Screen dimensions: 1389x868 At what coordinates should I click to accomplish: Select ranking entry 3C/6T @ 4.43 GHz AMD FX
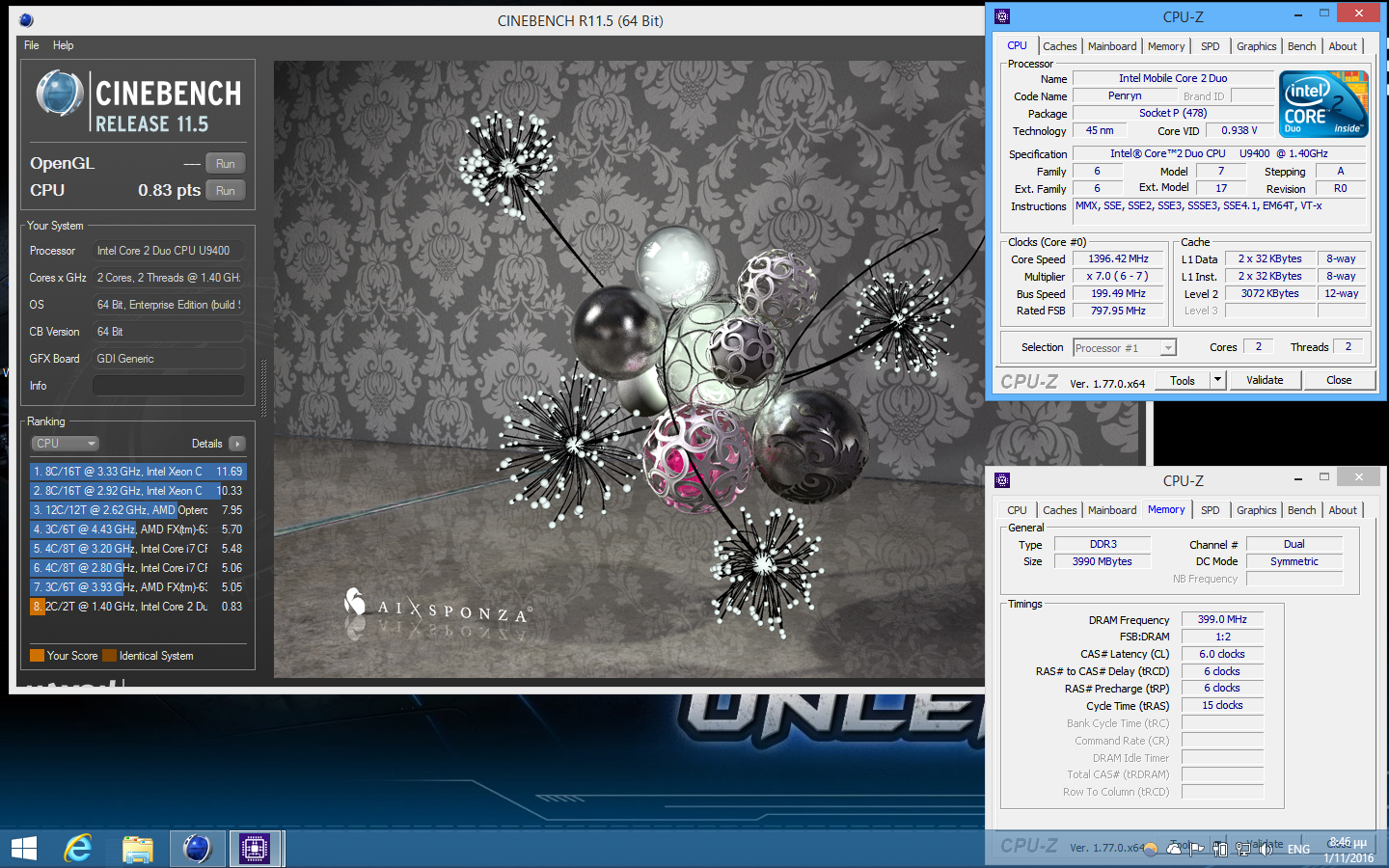[138, 529]
